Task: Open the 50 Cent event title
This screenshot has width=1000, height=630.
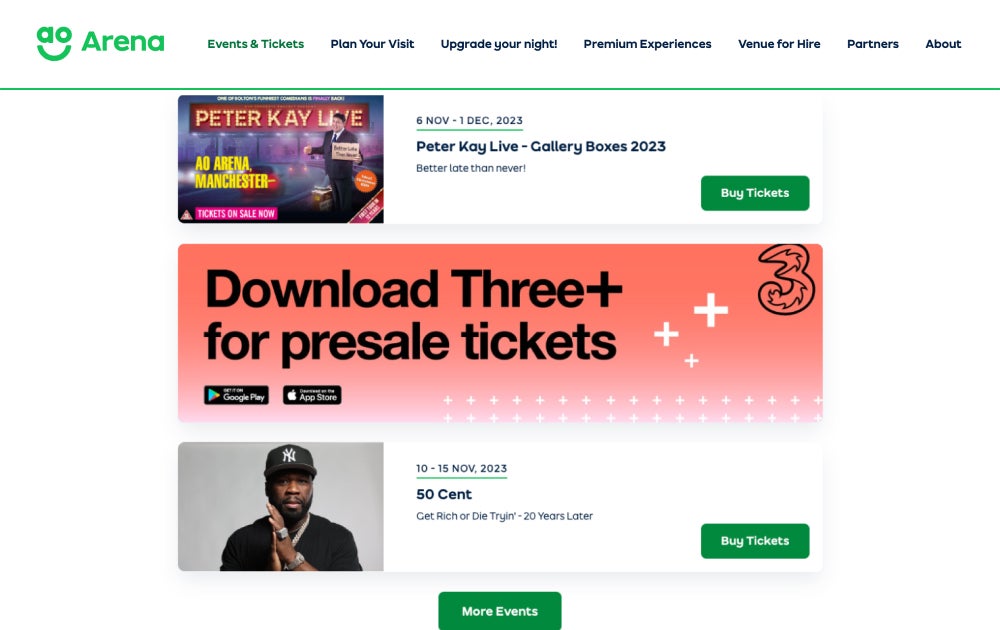Action: tap(444, 494)
